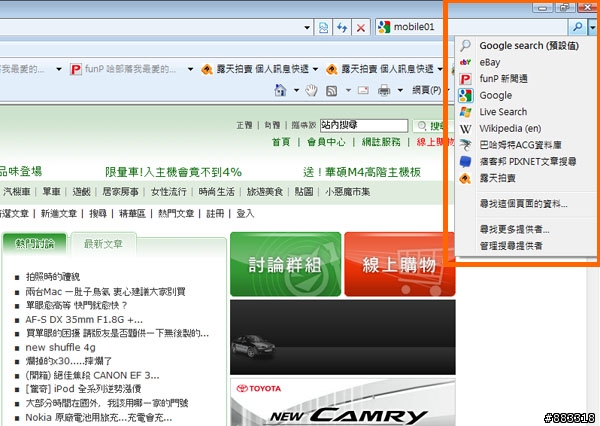Click the 登入 link
600x426 pixels.
(x=245, y=214)
